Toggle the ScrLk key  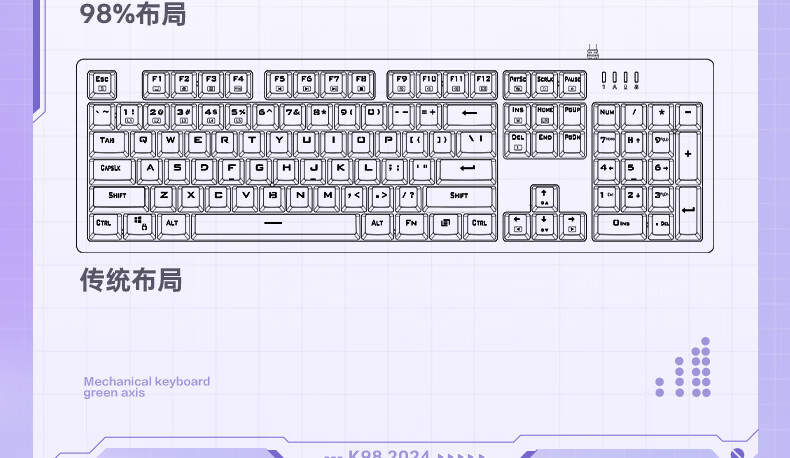(545, 82)
